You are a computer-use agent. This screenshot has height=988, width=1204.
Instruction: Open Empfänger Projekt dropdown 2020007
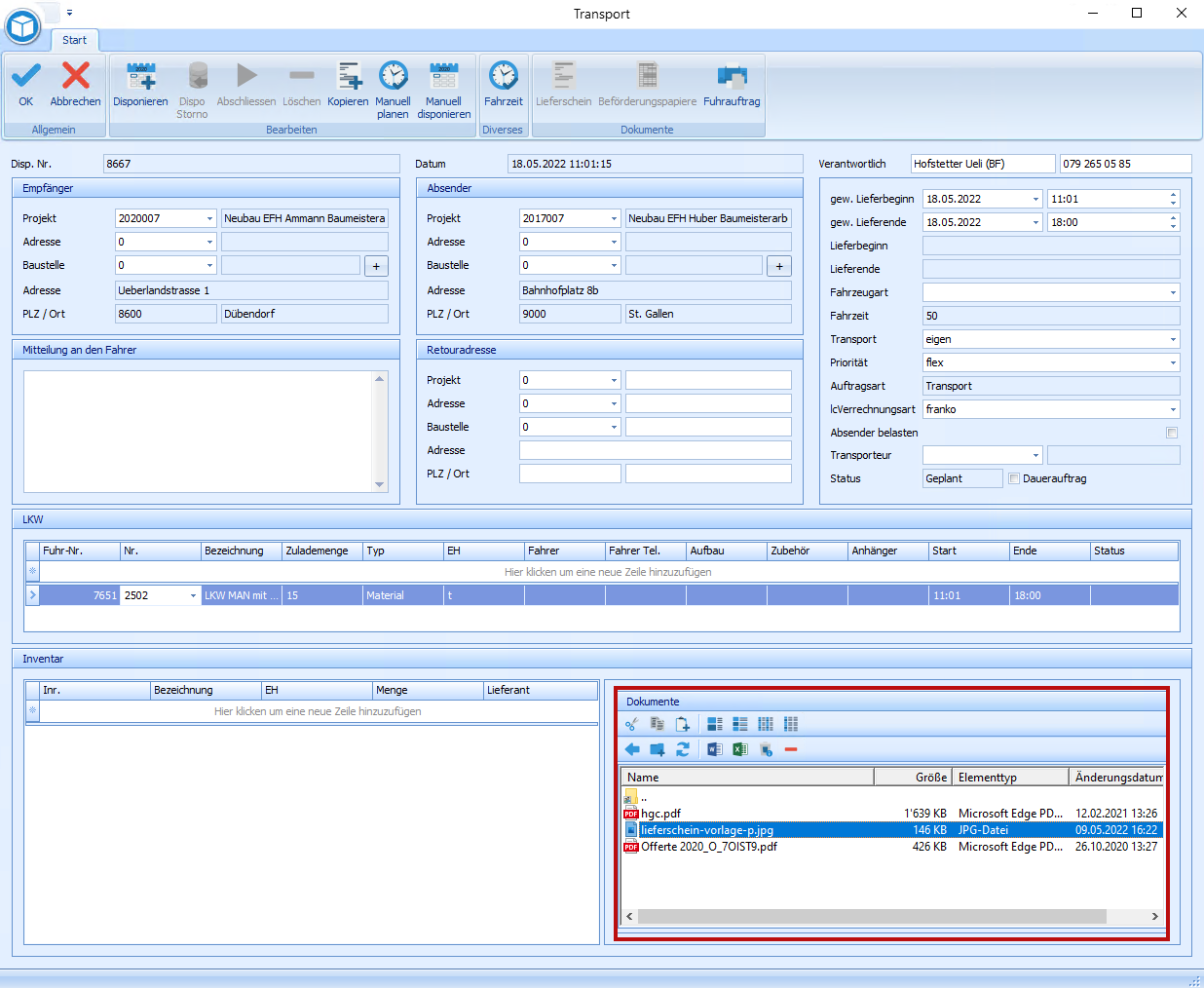click(x=209, y=218)
